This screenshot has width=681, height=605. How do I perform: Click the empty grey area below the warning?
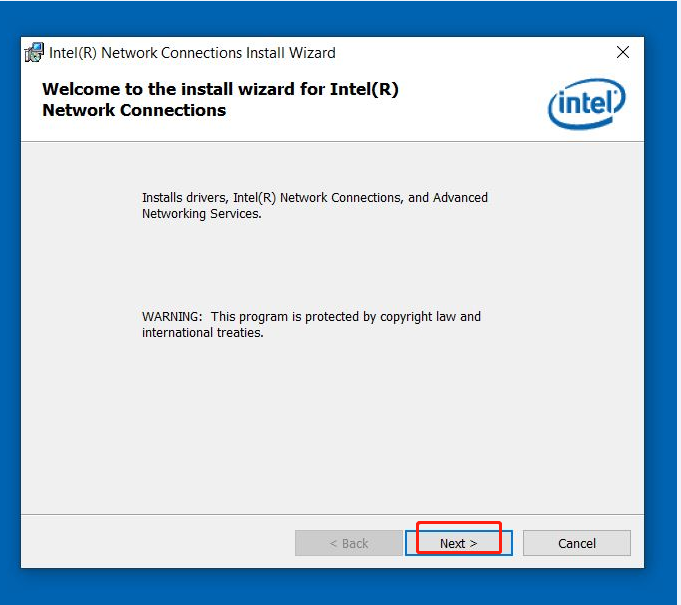330,430
